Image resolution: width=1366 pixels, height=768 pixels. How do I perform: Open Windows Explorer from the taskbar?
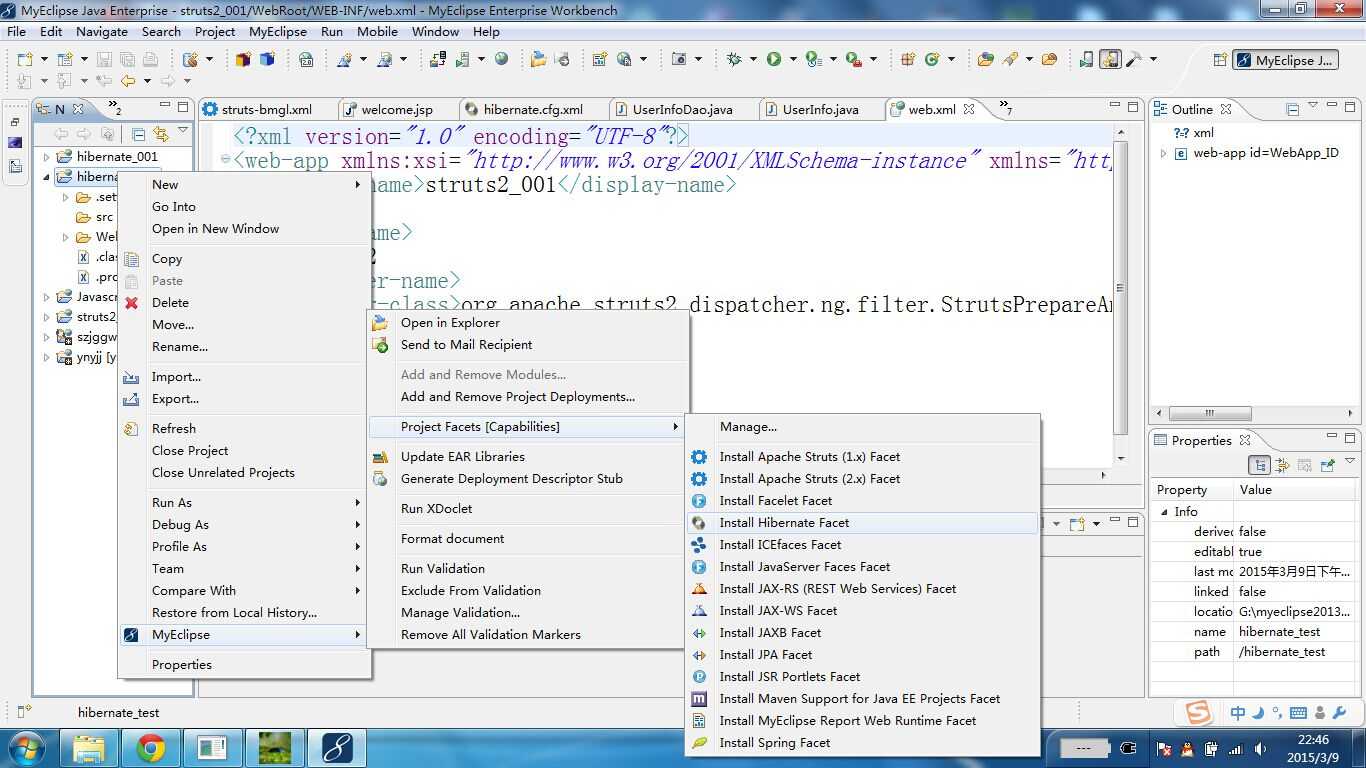pyautogui.click(x=89, y=747)
